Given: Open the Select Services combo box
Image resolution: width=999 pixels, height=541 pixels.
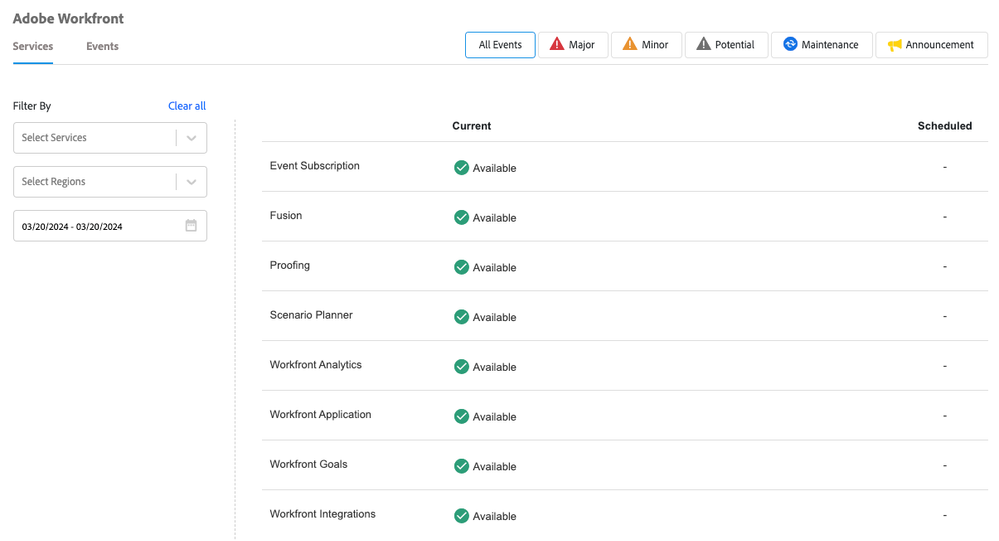Looking at the screenshot, I should pos(110,138).
